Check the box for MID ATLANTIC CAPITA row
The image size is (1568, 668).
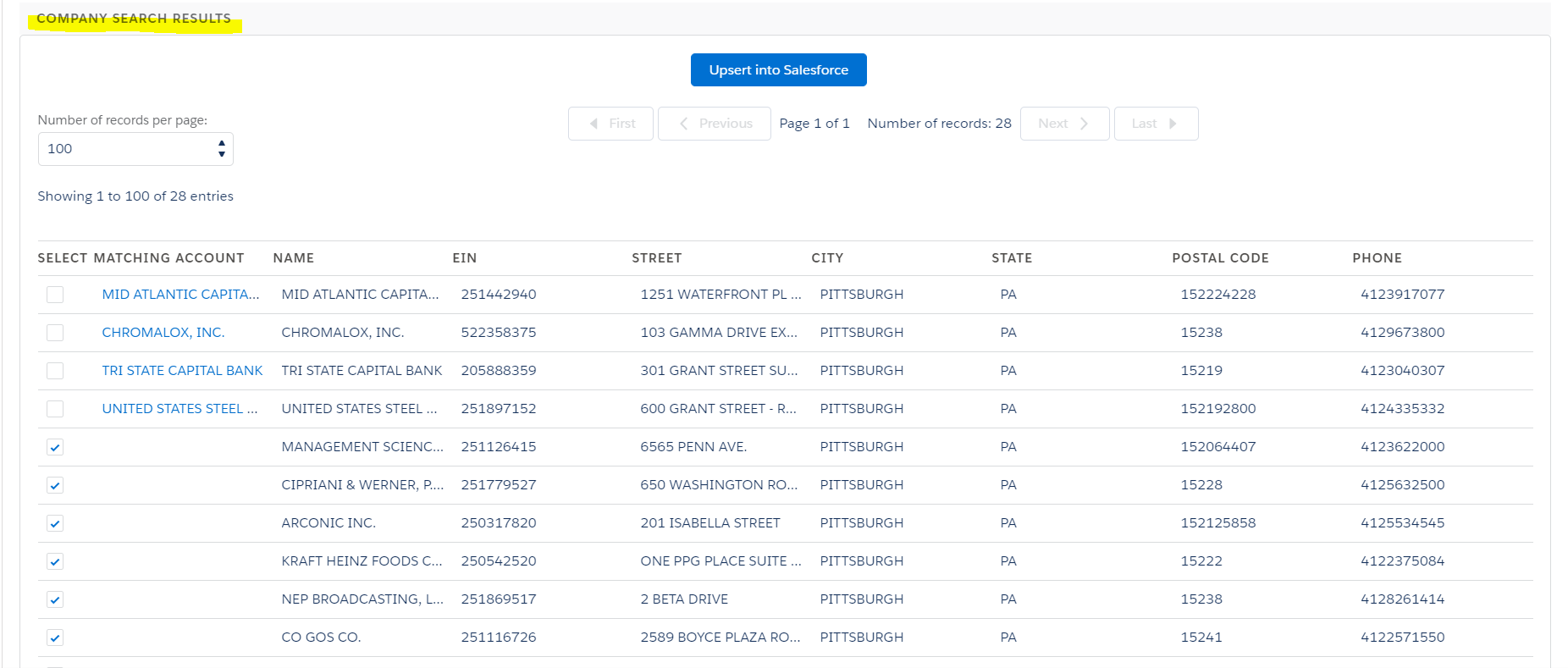tap(55, 295)
